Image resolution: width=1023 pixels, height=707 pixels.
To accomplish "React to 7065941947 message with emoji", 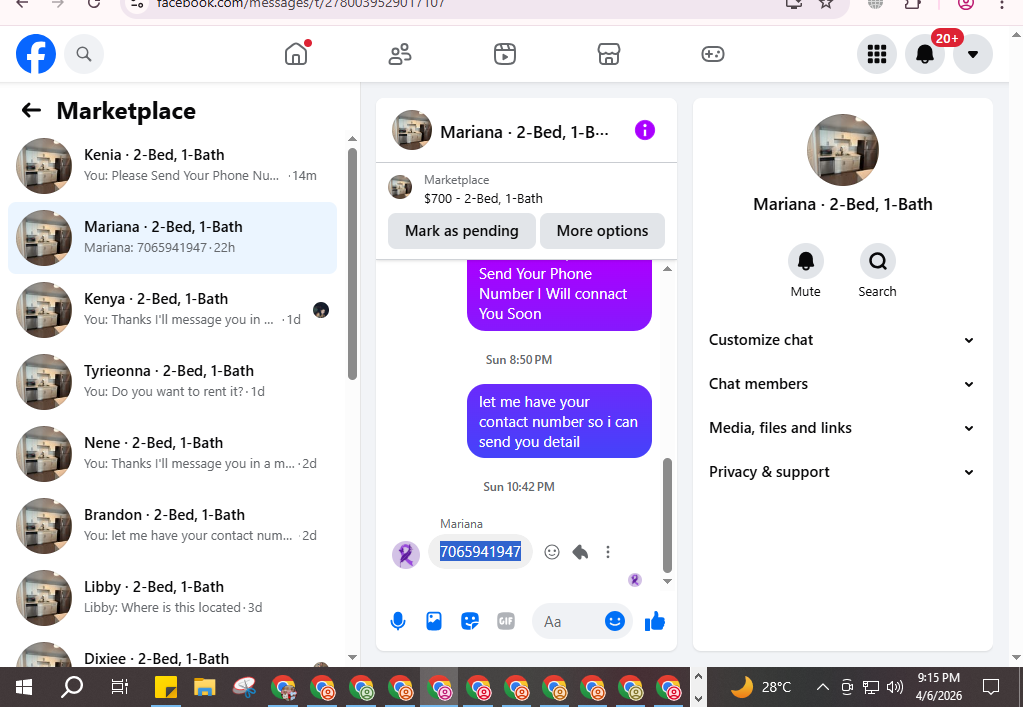I will coord(552,552).
